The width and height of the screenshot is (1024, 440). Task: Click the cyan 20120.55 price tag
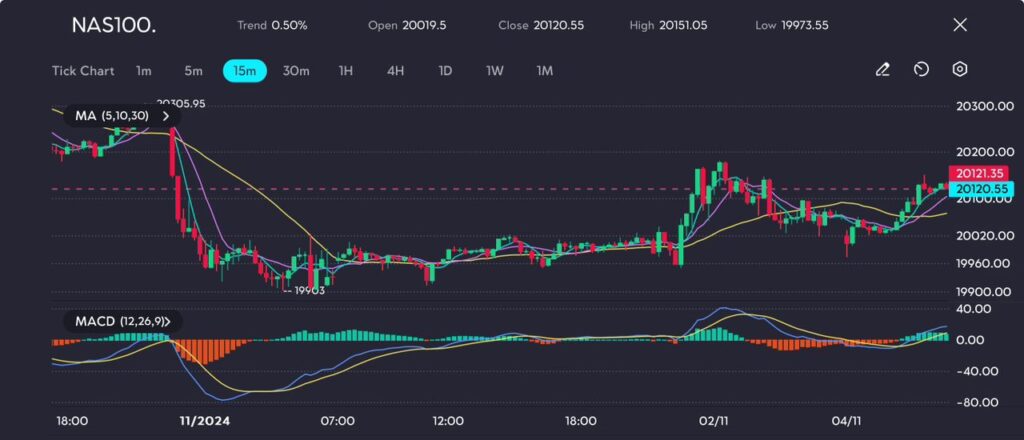(977, 189)
